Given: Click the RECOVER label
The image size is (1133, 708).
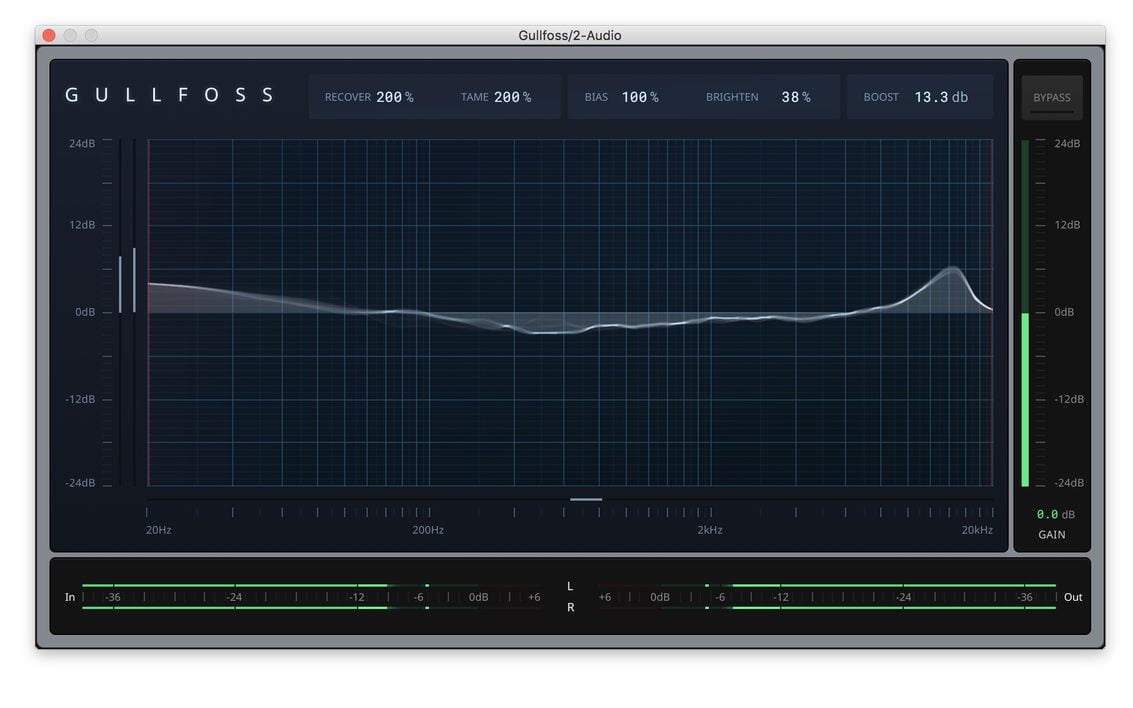Looking at the screenshot, I should 348,97.
